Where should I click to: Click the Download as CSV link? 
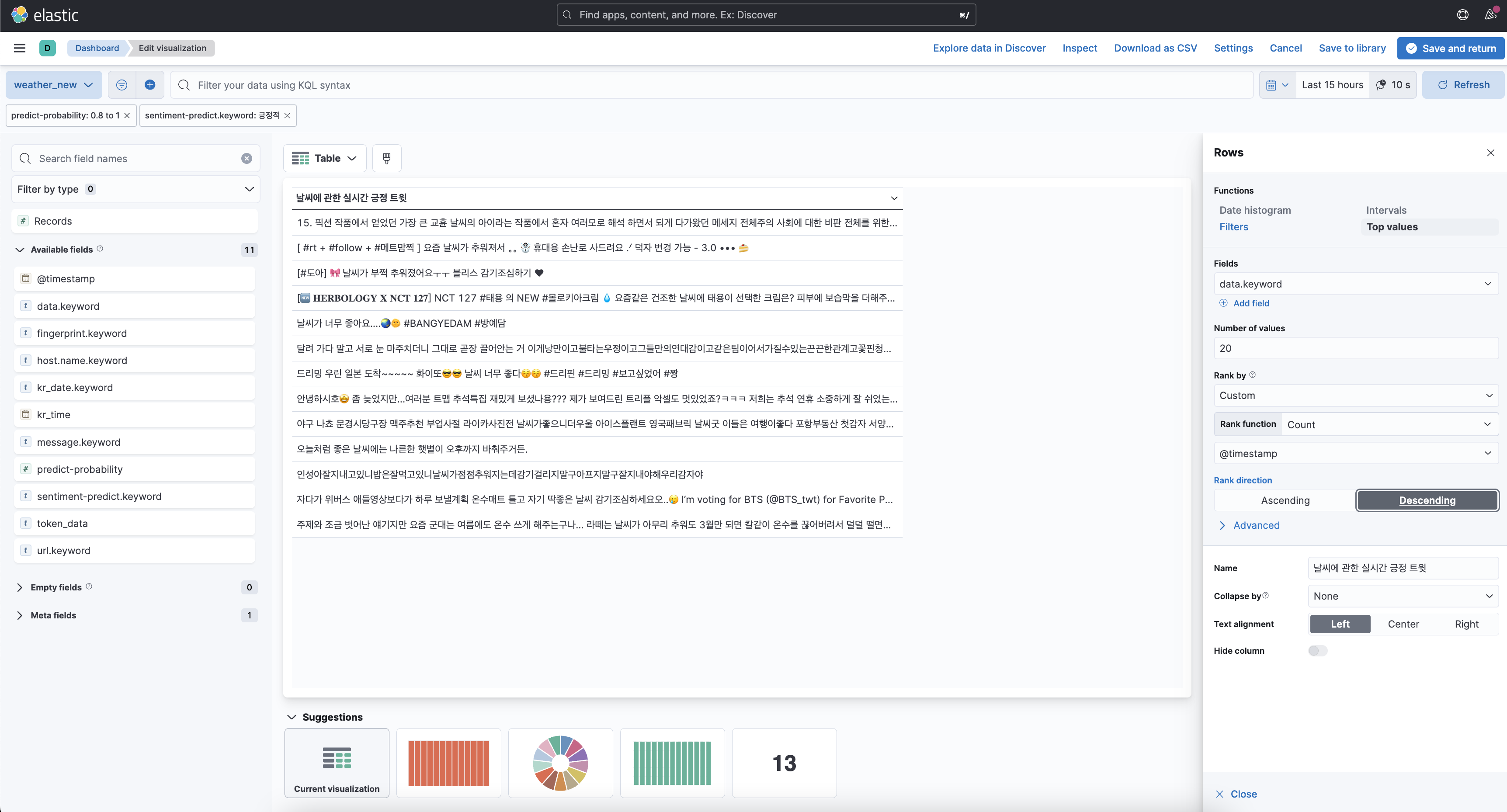click(1155, 48)
